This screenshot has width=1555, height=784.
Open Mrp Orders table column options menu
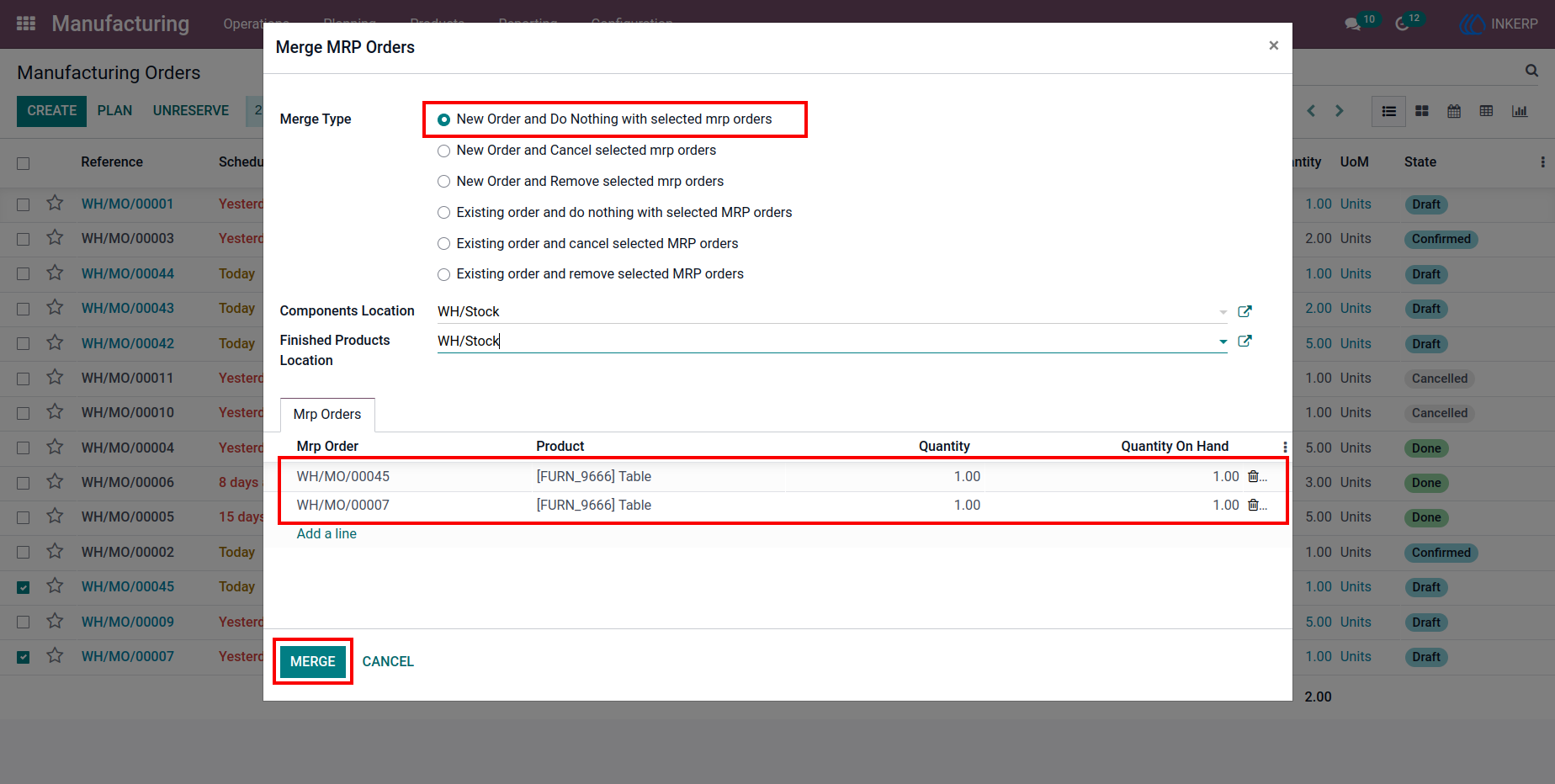pos(1285,447)
